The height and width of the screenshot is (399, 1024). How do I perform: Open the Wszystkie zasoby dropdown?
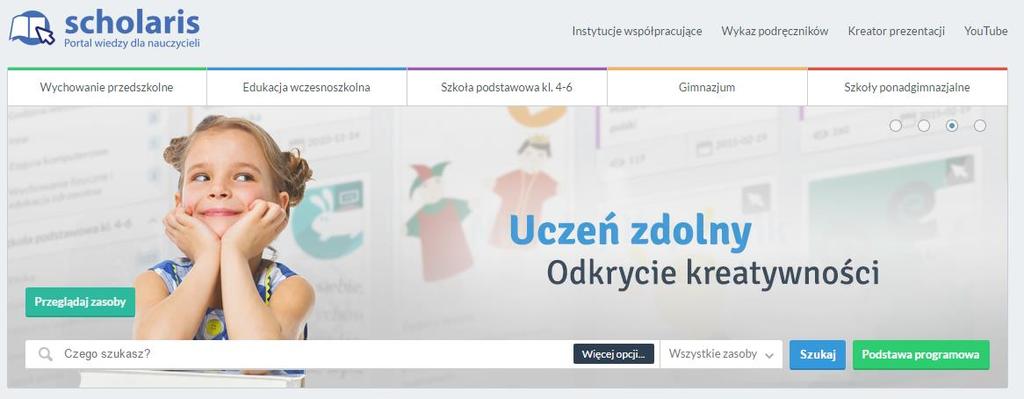point(721,355)
